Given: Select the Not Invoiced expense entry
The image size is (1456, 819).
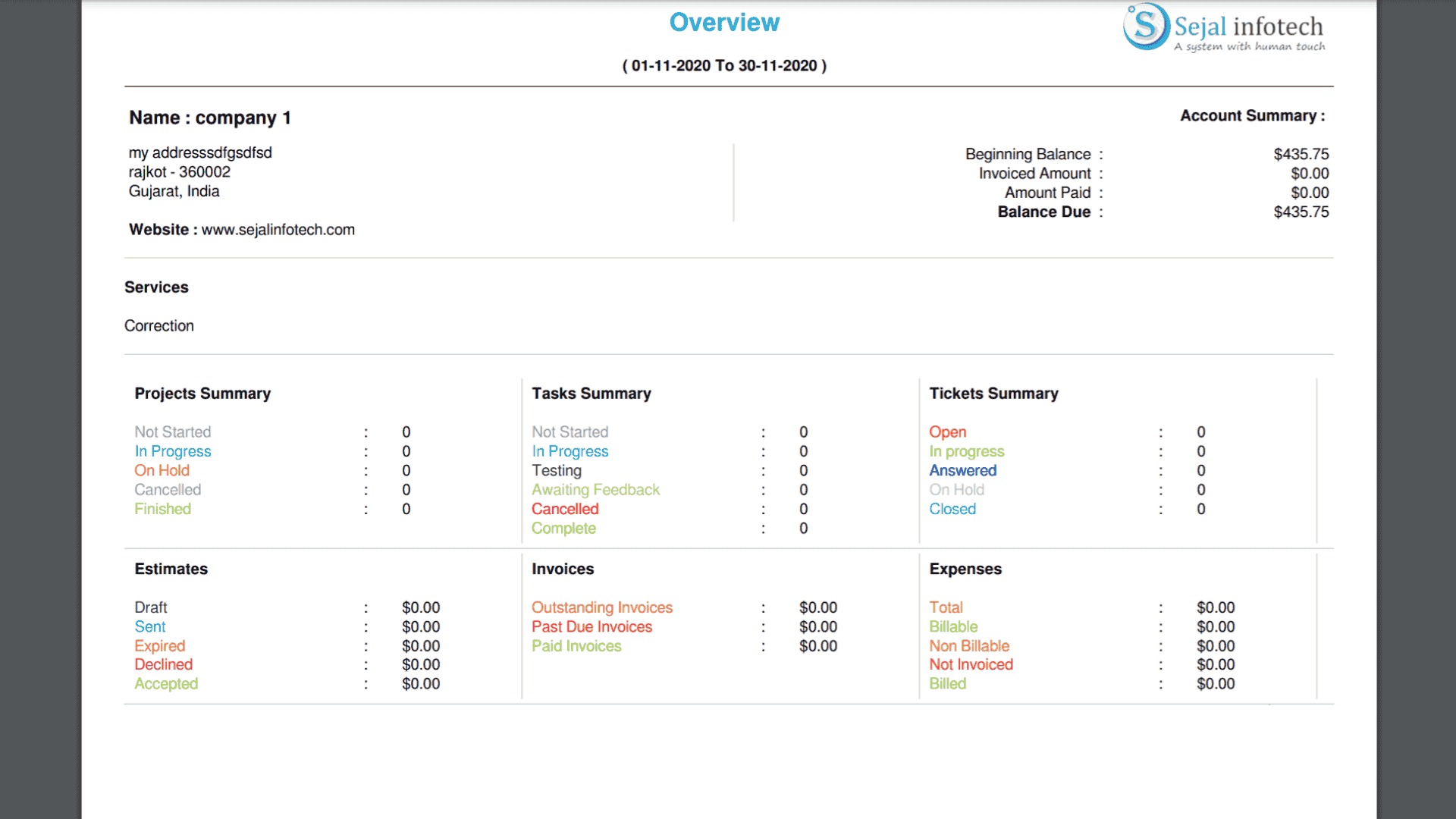Looking at the screenshot, I should pos(971,664).
